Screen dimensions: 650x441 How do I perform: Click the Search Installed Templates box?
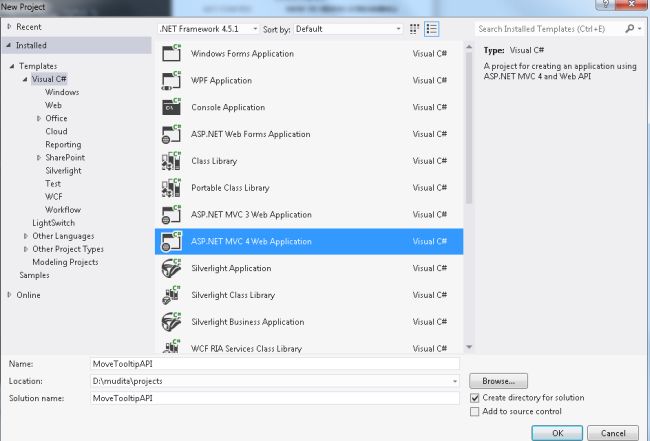click(x=549, y=29)
